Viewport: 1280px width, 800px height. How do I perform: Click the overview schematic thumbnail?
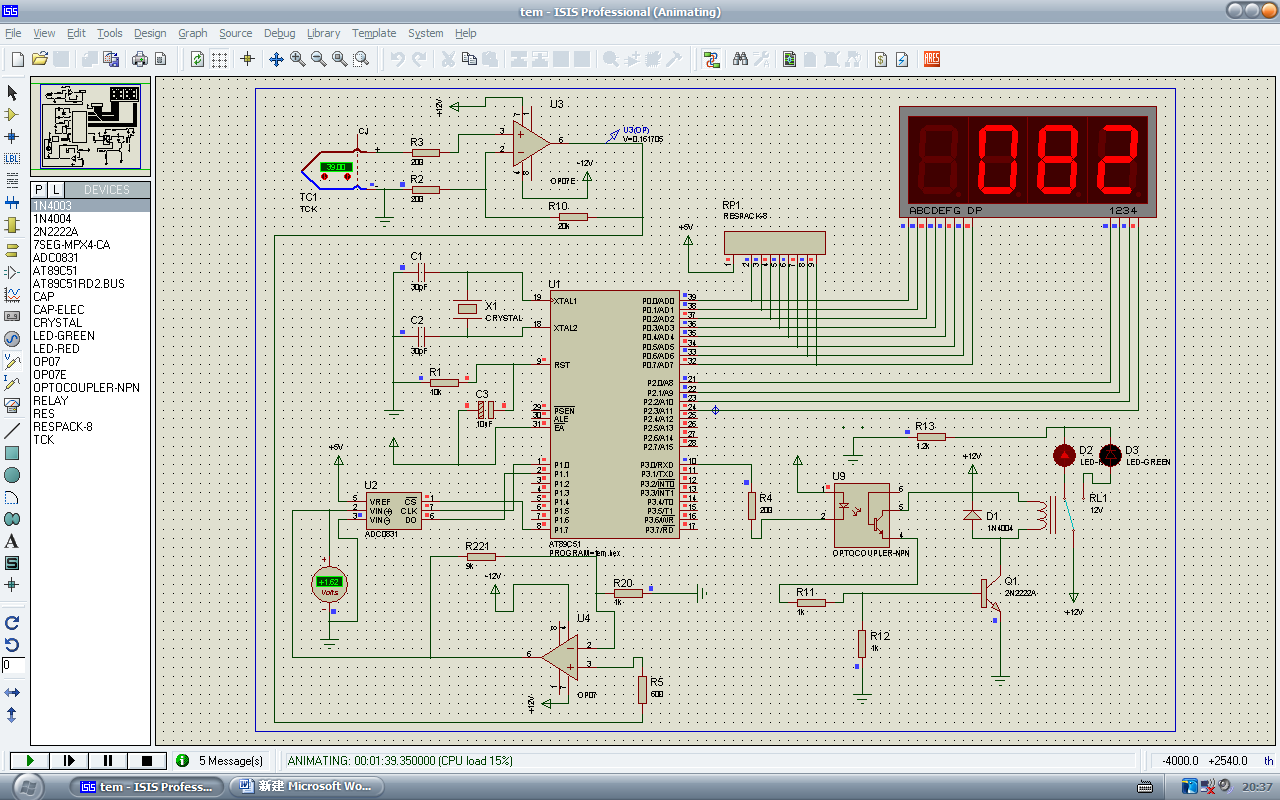point(91,127)
